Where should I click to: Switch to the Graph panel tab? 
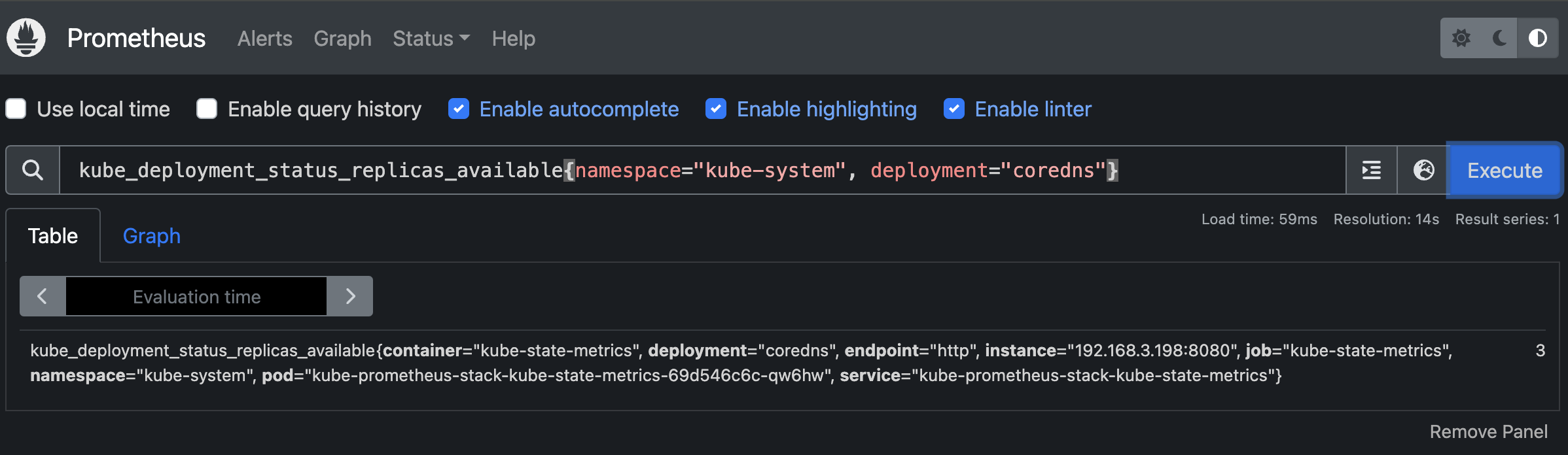(x=152, y=236)
